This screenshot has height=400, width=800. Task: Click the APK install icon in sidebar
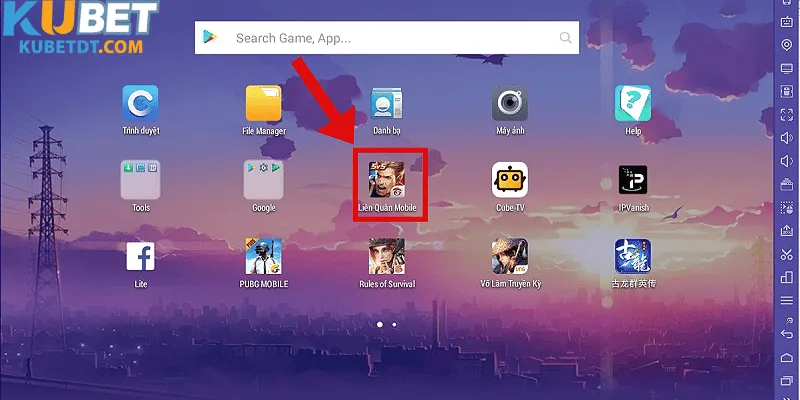pyautogui.click(x=786, y=91)
